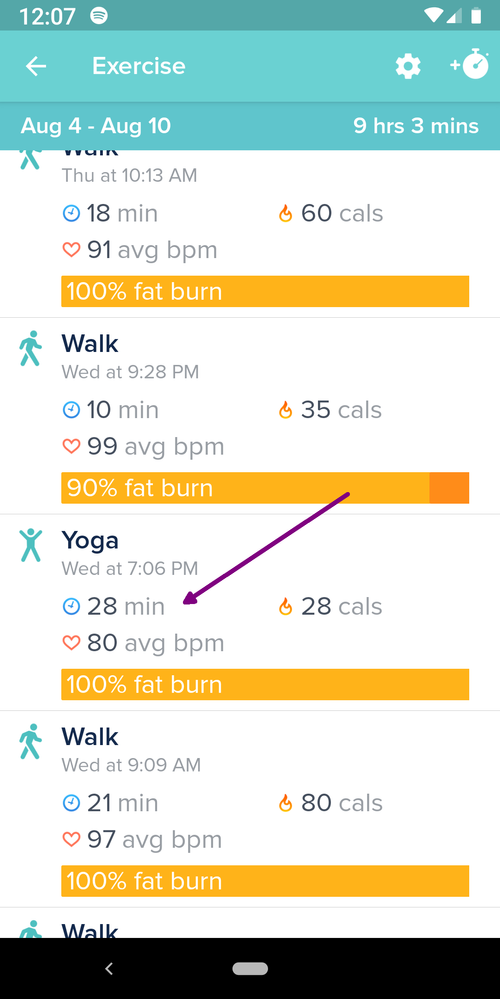Tap the 90% fat burn bar
Viewport: 500px width, 999px height.
[265, 488]
